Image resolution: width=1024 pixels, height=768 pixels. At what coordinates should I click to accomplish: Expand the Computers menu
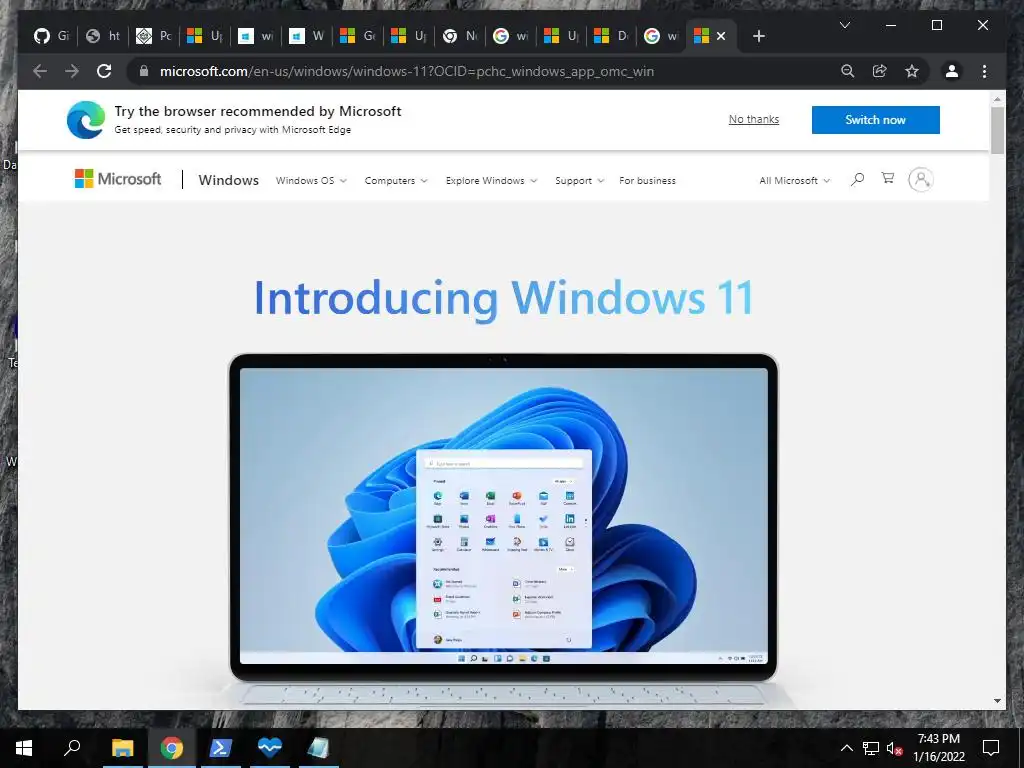coord(396,181)
